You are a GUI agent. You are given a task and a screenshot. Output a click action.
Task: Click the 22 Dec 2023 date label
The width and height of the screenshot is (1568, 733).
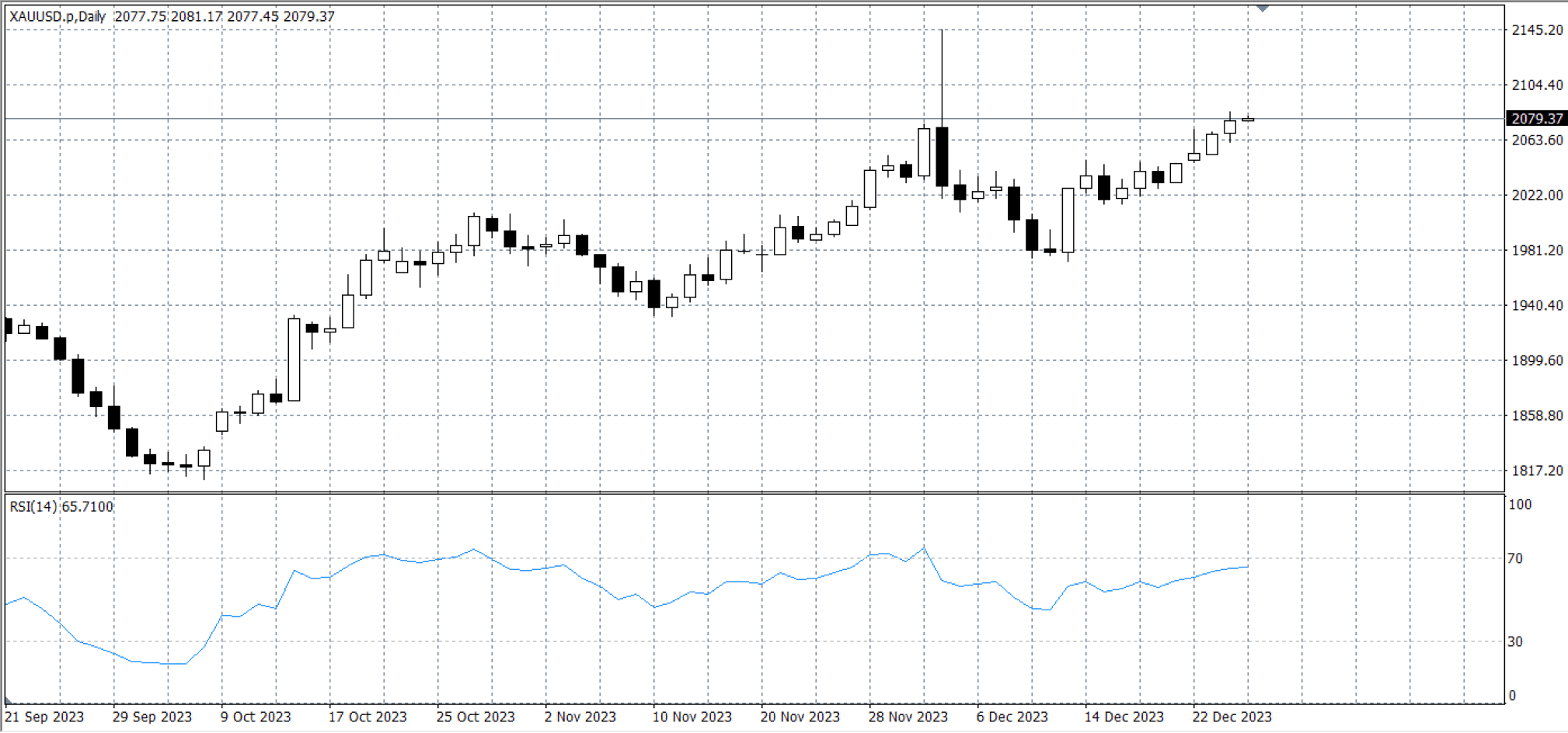(x=1232, y=717)
